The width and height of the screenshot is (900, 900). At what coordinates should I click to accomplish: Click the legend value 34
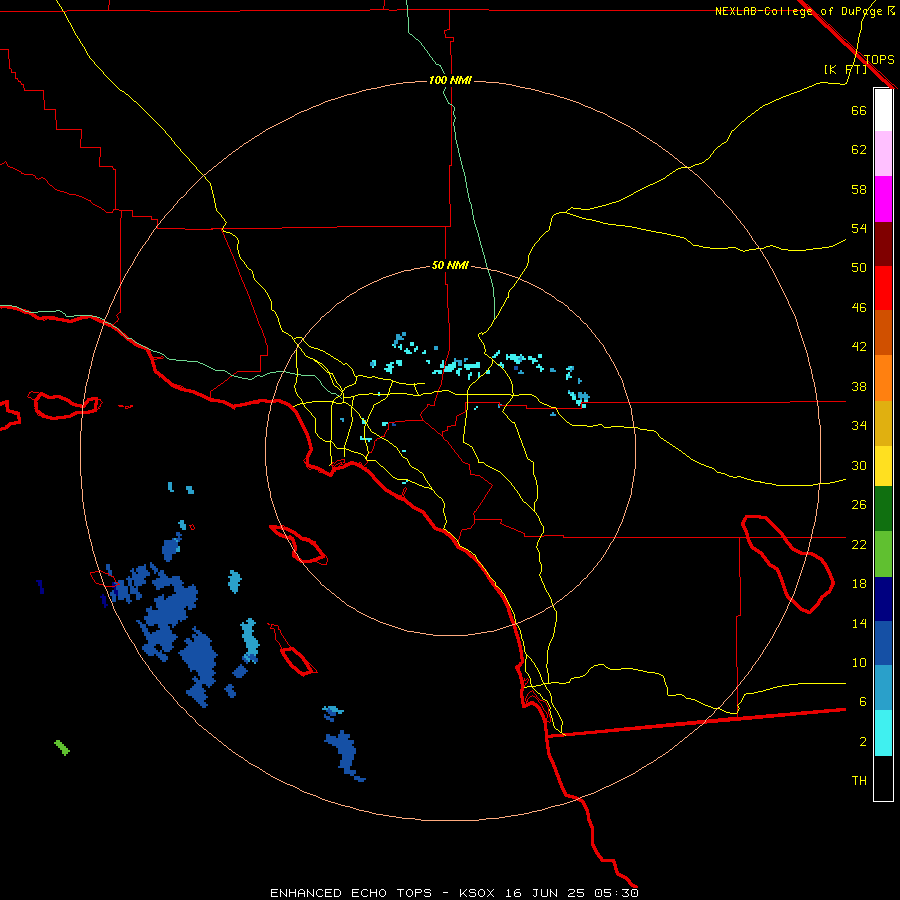coord(859,425)
